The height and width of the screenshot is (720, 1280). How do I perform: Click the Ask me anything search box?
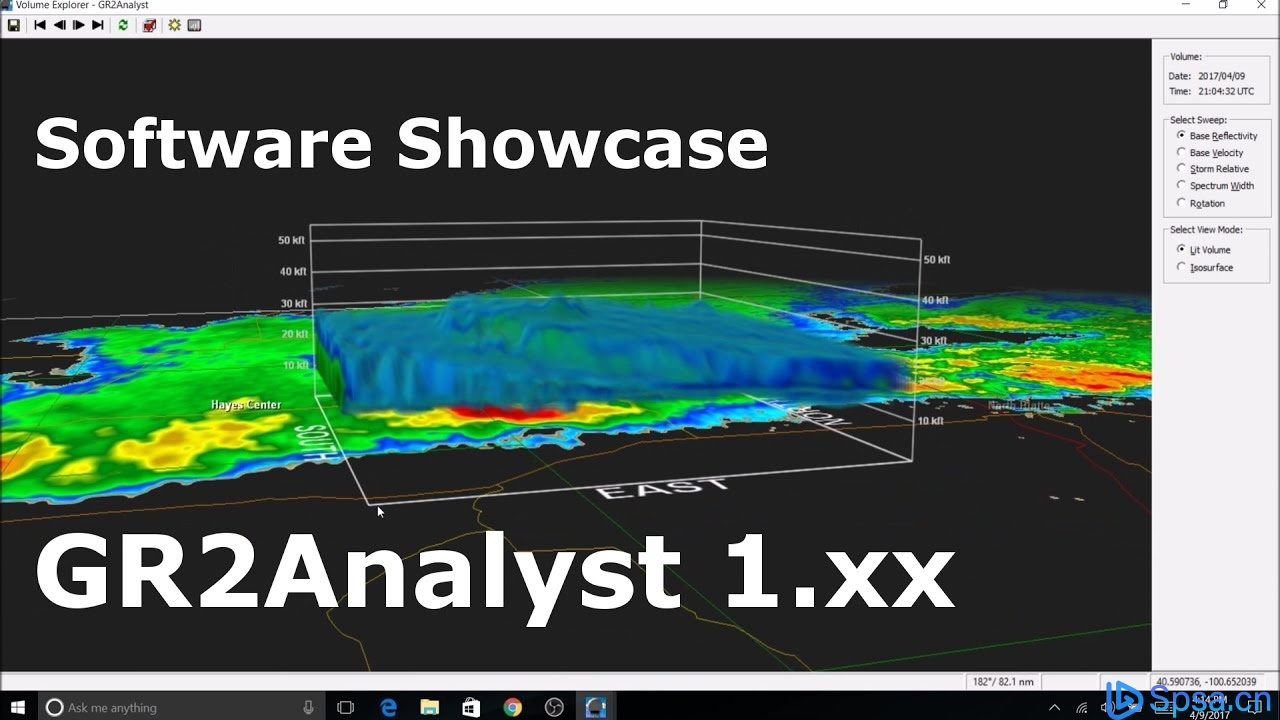pos(182,707)
